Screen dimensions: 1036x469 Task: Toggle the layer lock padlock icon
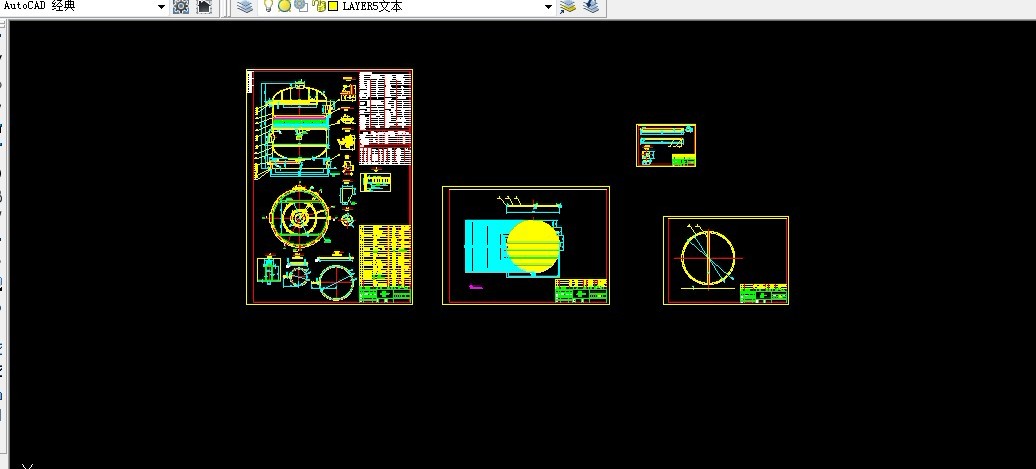tap(319, 7)
